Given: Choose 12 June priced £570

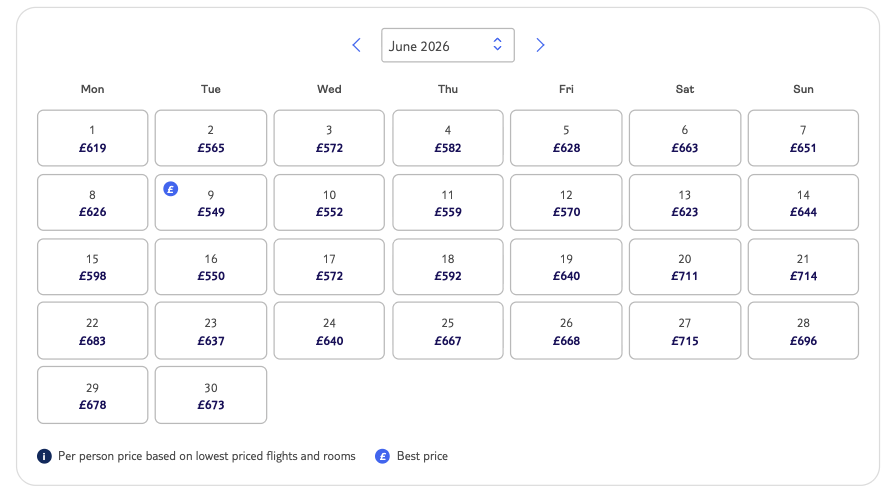Looking at the screenshot, I should [566, 203].
